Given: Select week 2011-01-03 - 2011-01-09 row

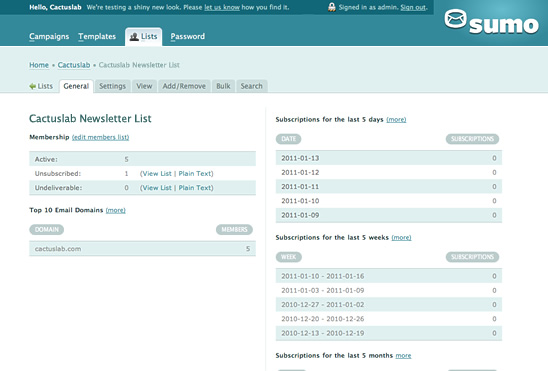Looking at the screenshot, I should click(389, 290).
